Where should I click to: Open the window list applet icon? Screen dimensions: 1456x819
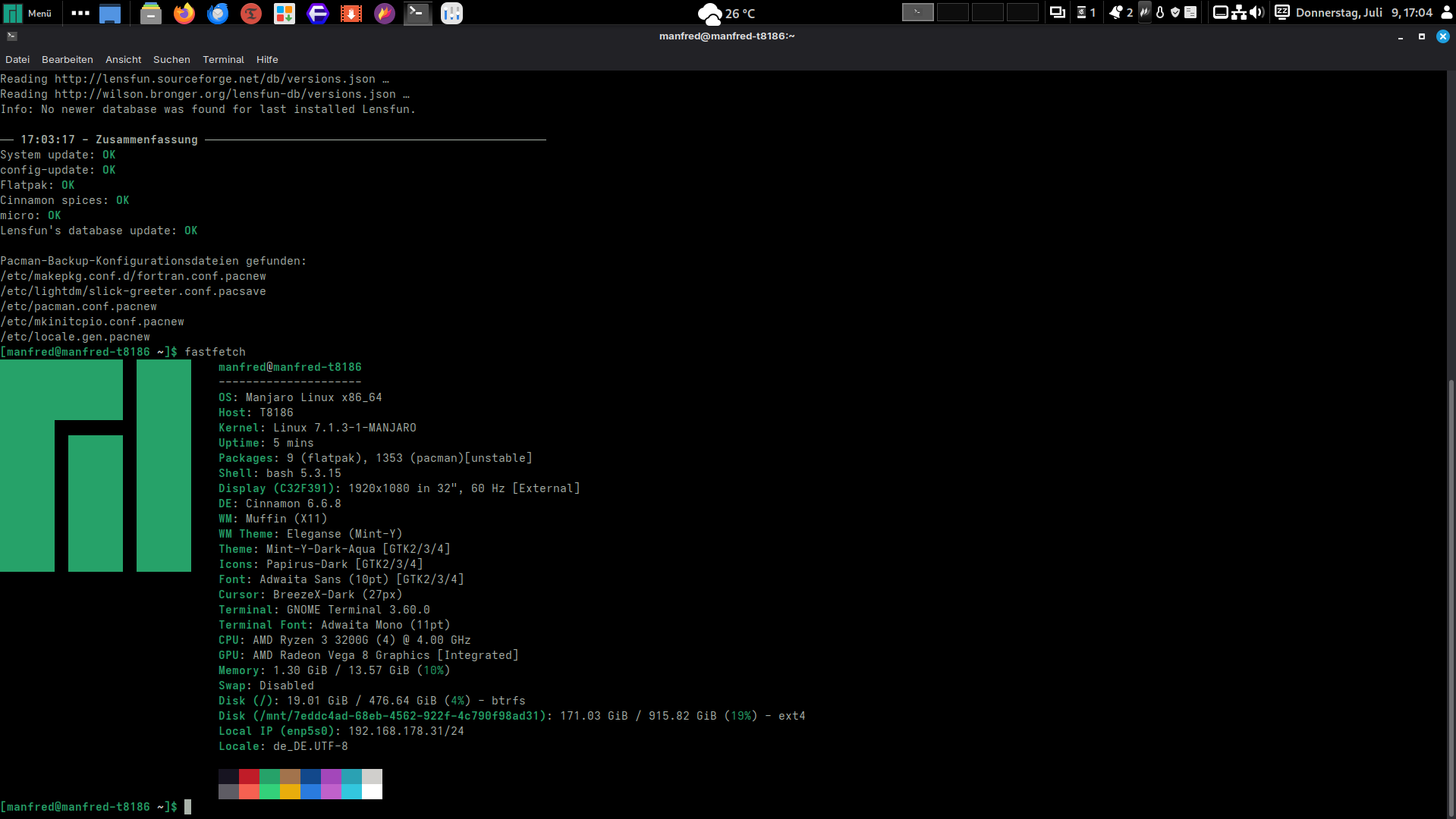coord(1057,12)
